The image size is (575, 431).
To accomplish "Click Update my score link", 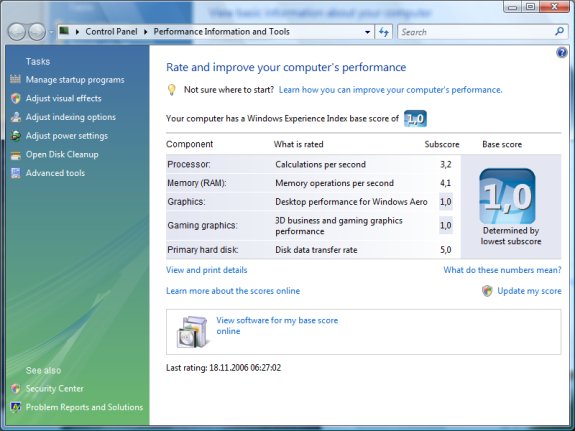I will pyautogui.click(x=529, y=291).
